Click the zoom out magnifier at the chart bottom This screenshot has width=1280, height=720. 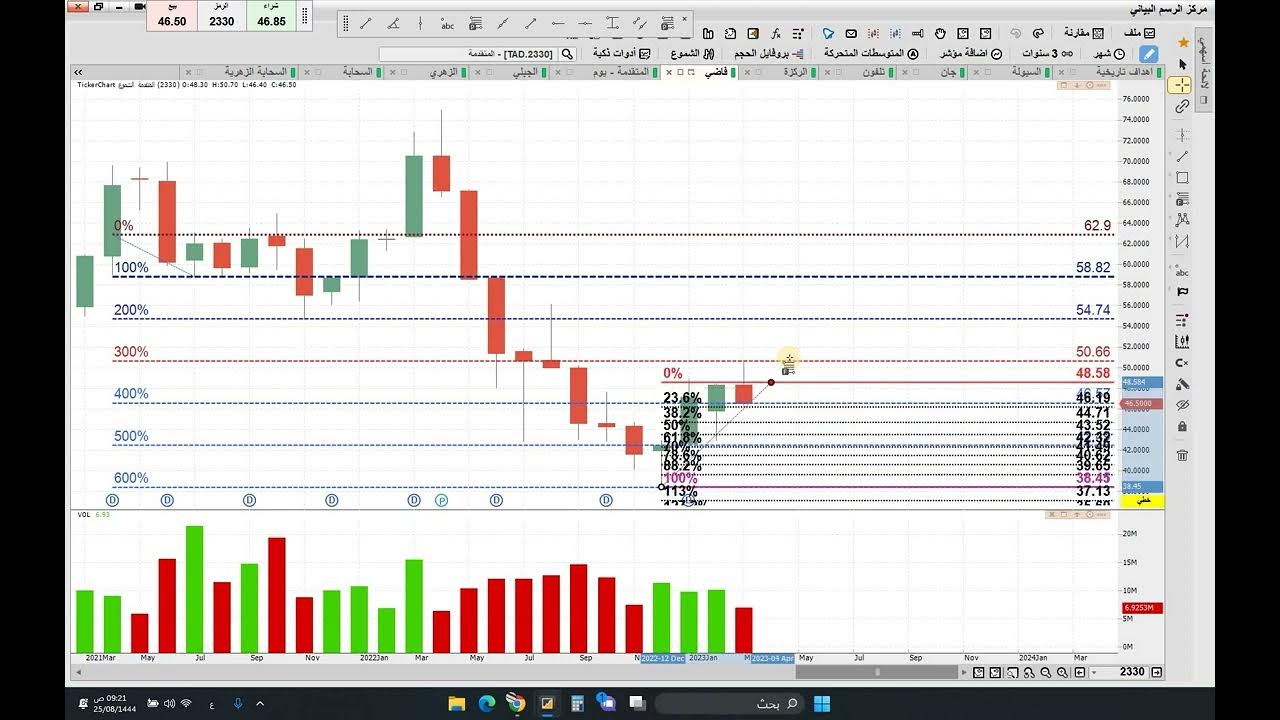point(1047,673)
